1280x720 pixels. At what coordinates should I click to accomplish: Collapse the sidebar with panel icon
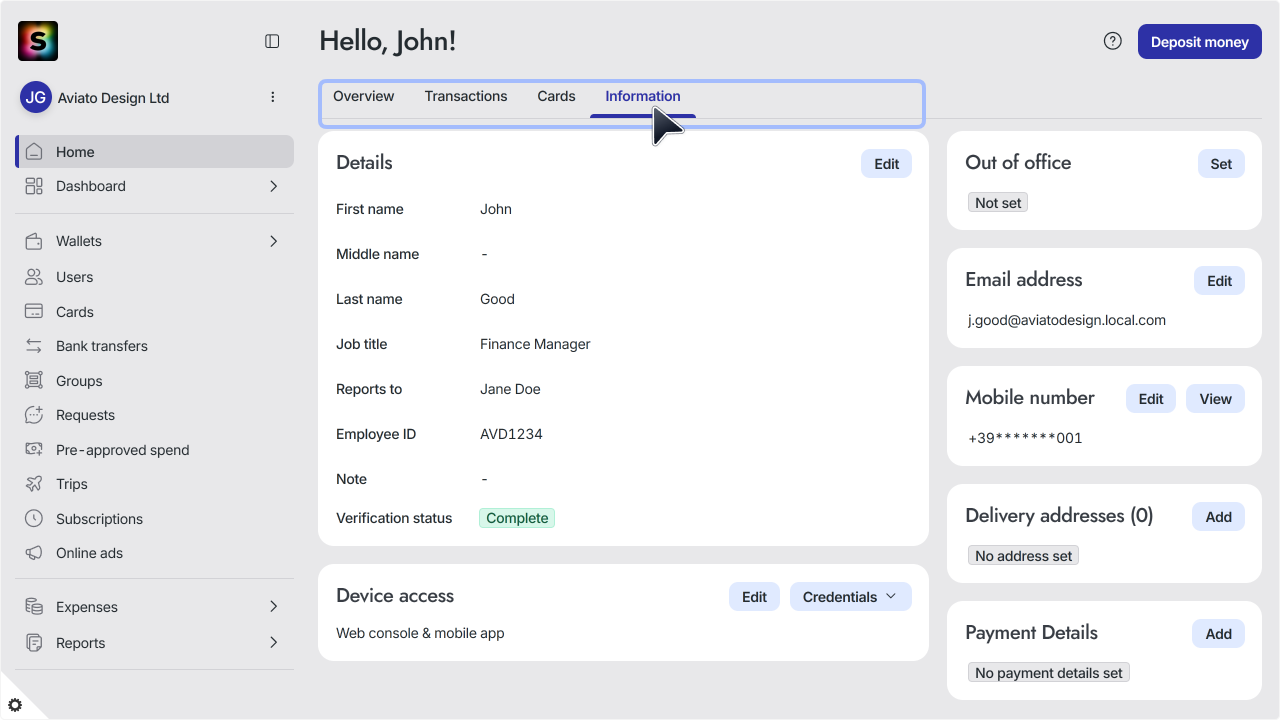pos(272,41)
